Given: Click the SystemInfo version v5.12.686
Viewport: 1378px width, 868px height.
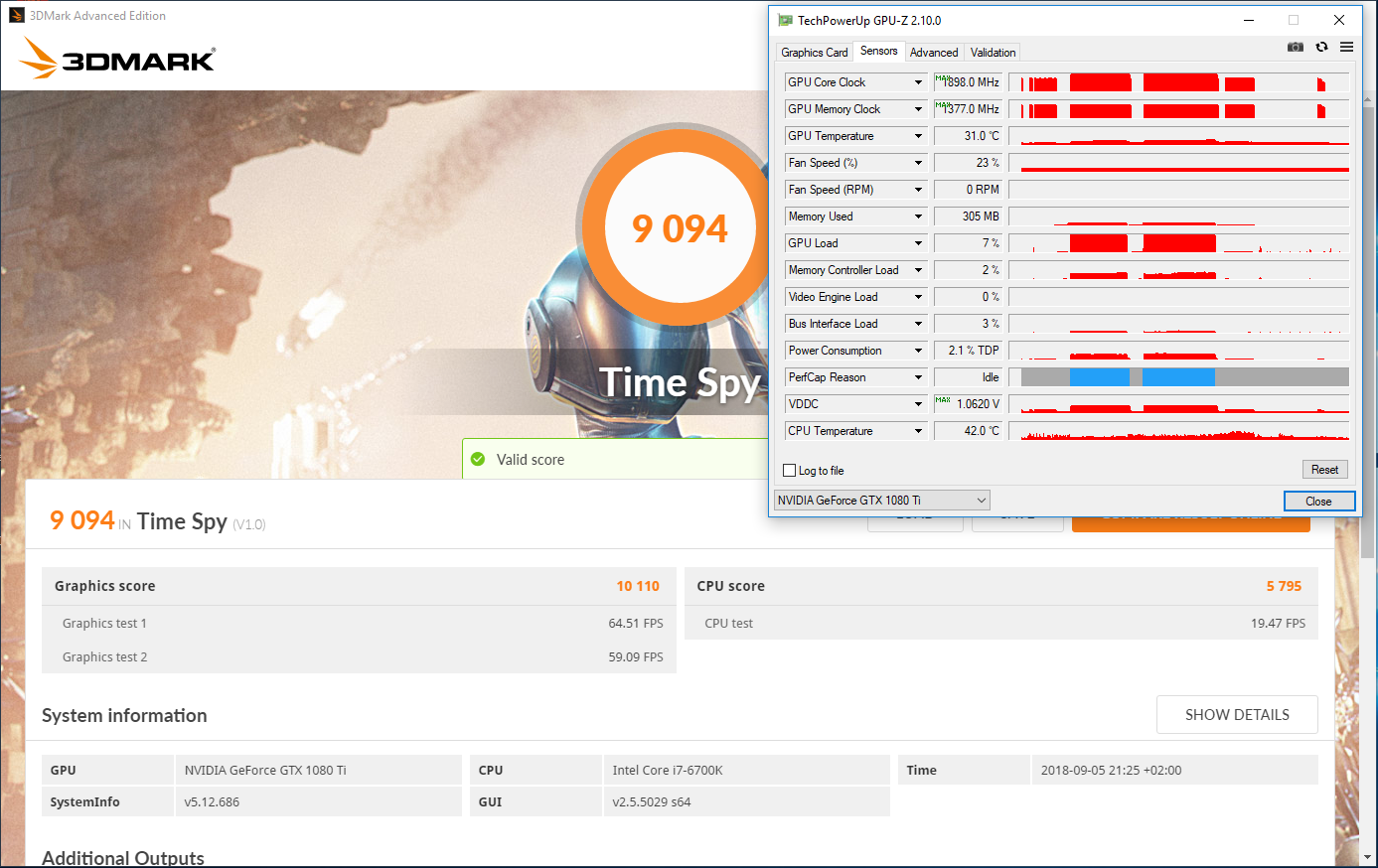Looking at the screenshot, I should (212, 801).
